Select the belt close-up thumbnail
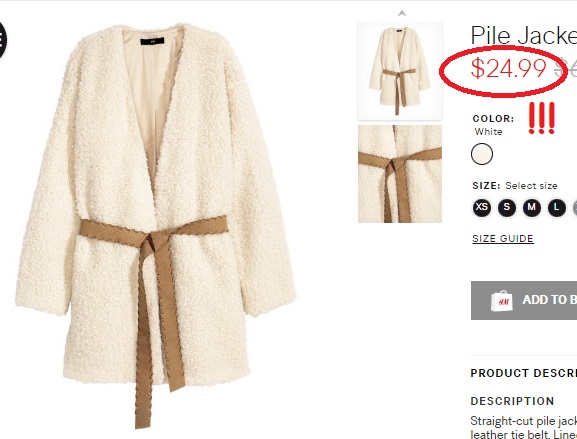Image resolution: width=577 pixels, height=439 pixels. tap(400, 174)
